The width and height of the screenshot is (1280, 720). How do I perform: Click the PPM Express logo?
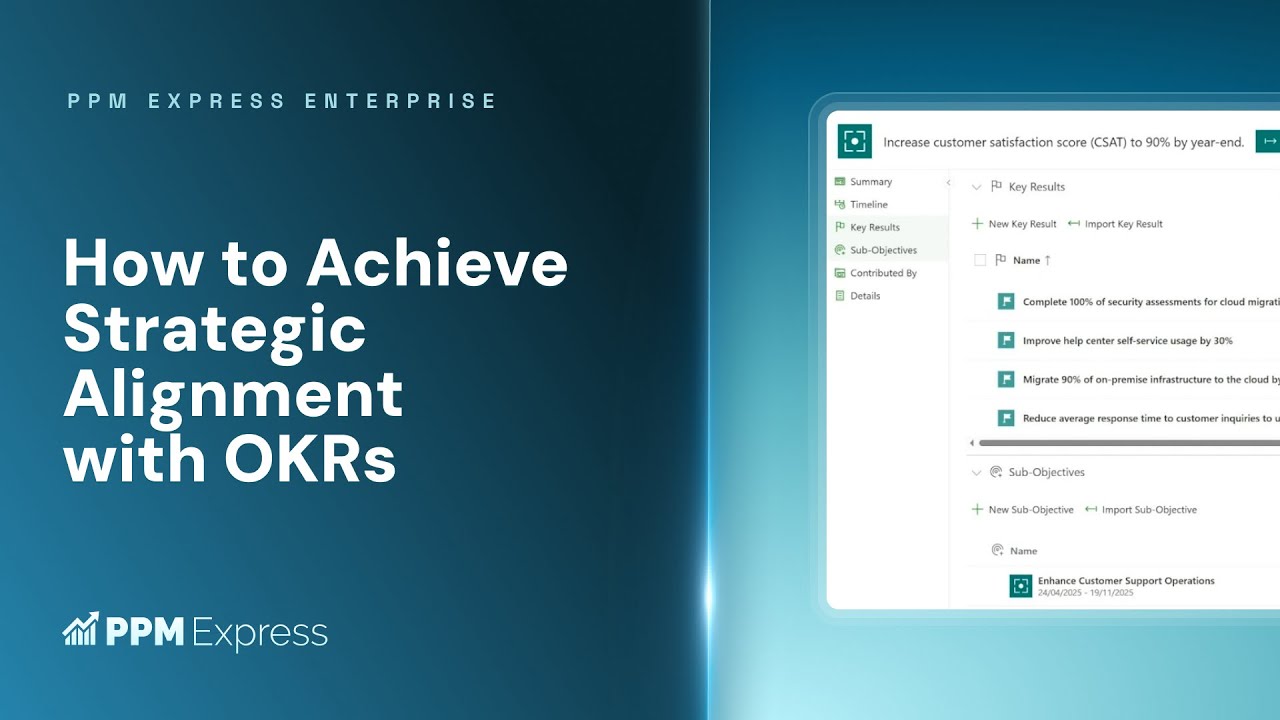[195, 632]
